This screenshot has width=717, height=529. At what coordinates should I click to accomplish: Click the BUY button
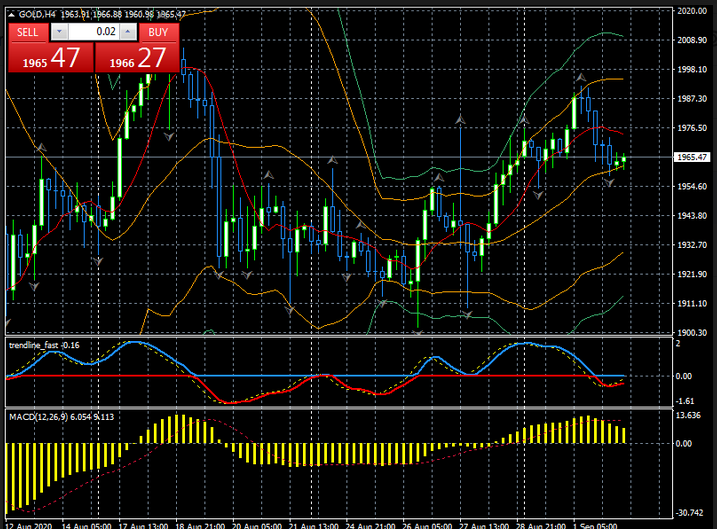pos(157,32)
